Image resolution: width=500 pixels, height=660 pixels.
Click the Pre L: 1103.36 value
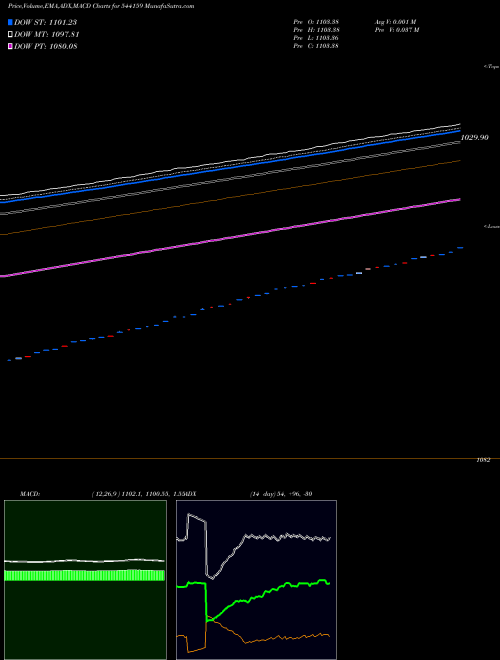pos(316,38)
